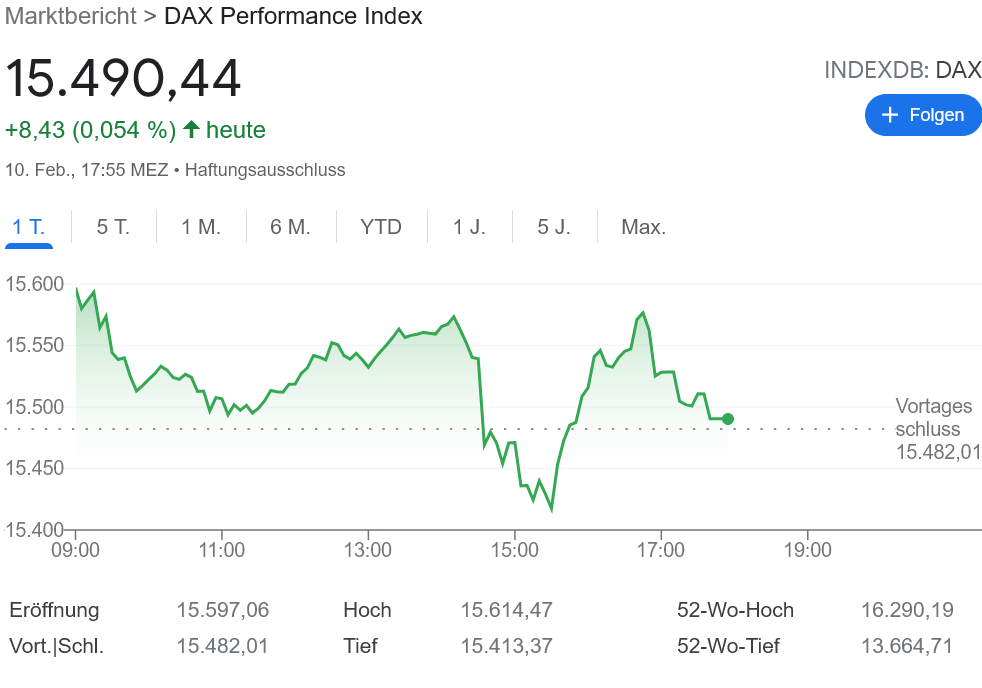Image resolution: width=982 pixels, height=688 pixels.
Task: Choose the Max. time range tab
Action: pos(643,227)
